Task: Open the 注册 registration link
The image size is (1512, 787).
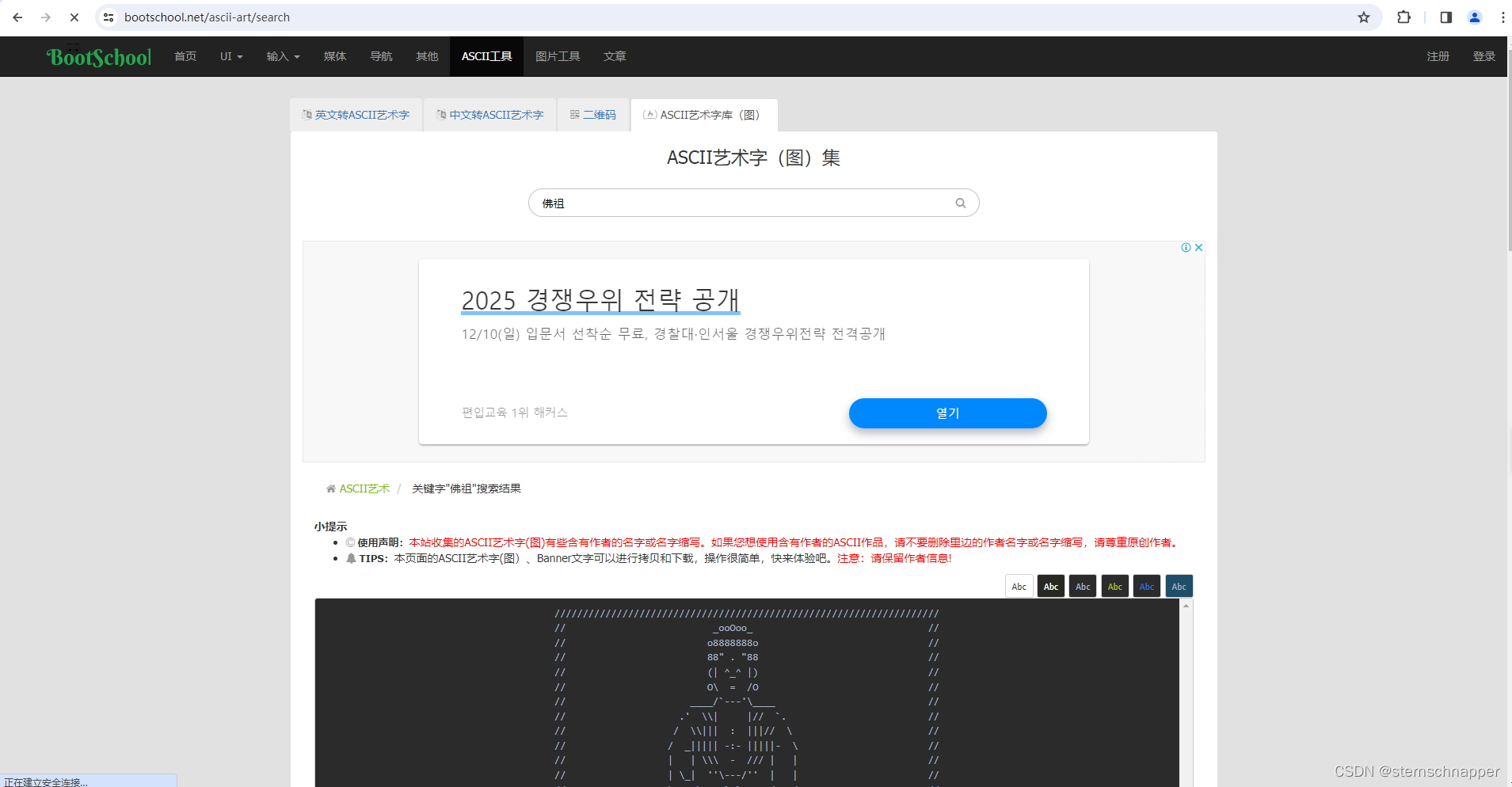Action: tap(1438, 56)
